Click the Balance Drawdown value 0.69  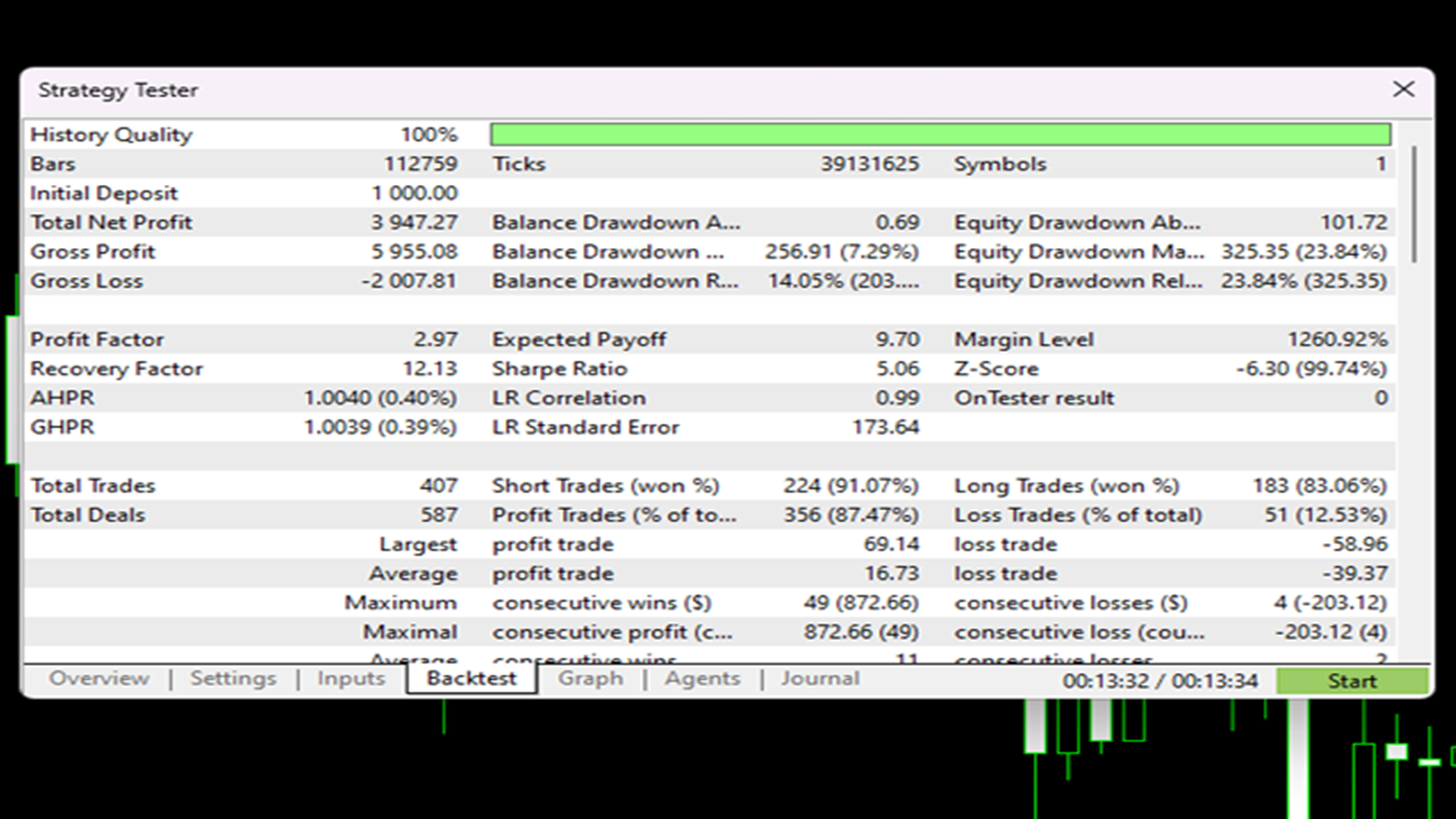(x=898, y=222)
